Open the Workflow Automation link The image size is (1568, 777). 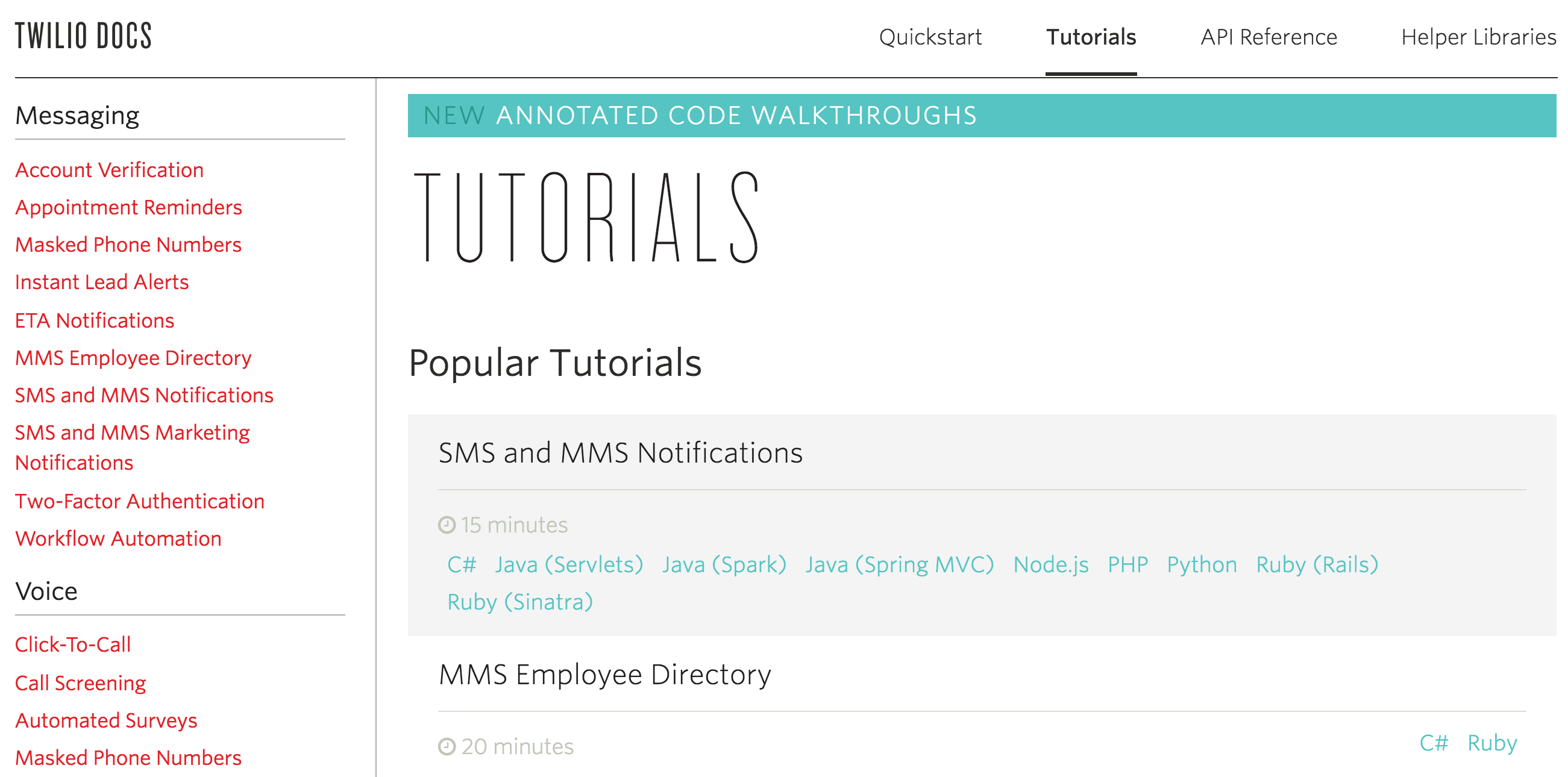[118, 538]
